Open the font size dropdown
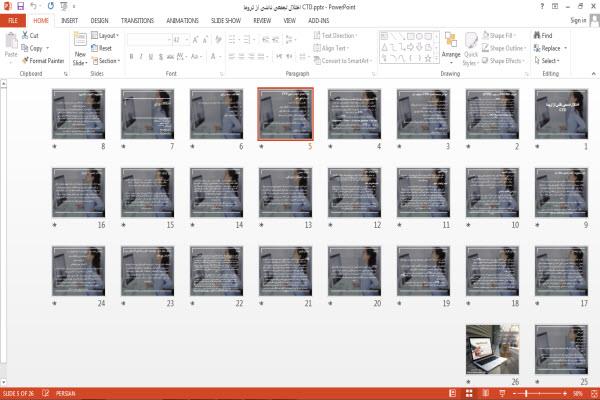The height and width of the screenshot is (400, 600). [187, 39]
